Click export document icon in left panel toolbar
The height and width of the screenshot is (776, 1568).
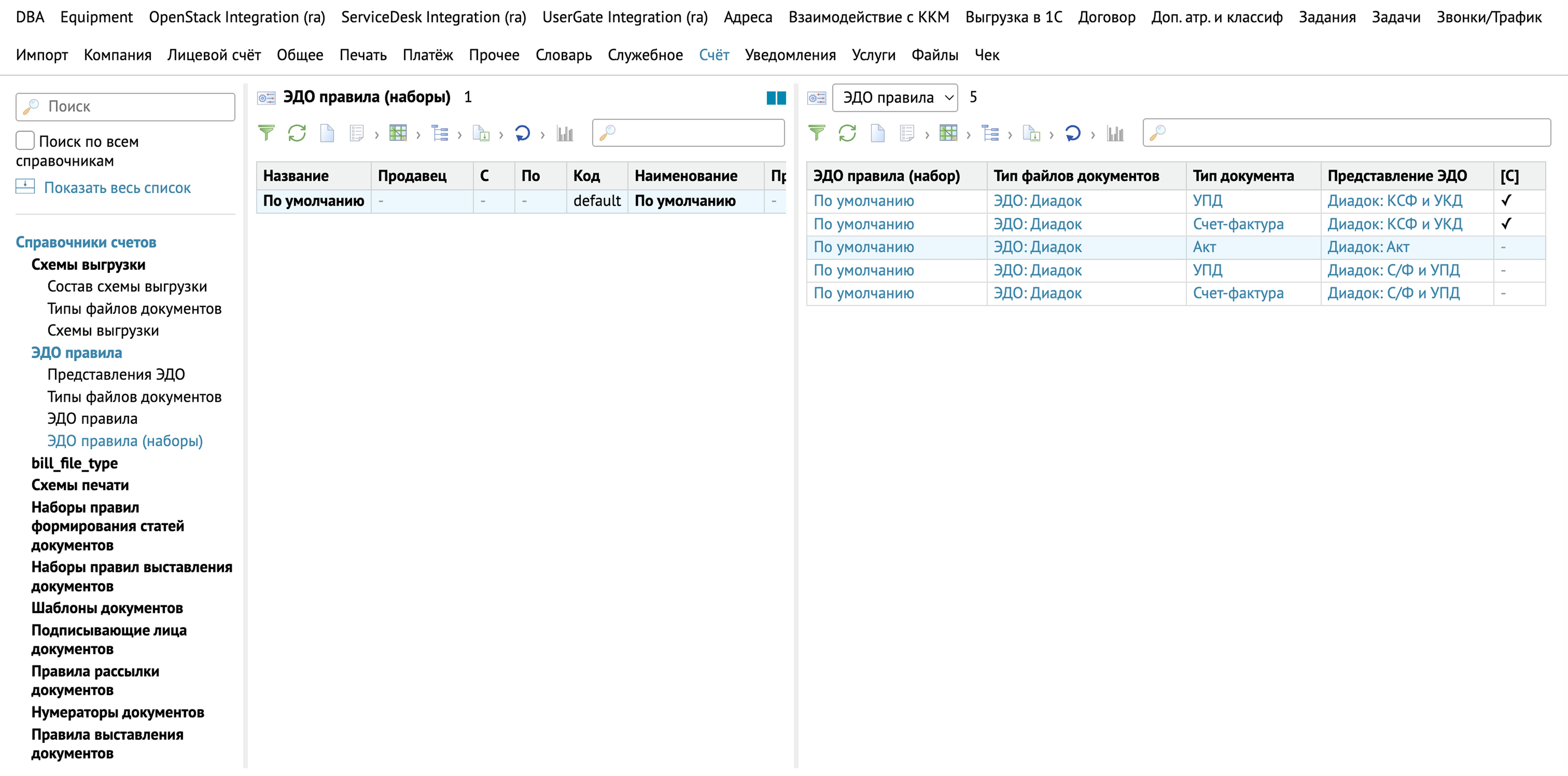481,133
